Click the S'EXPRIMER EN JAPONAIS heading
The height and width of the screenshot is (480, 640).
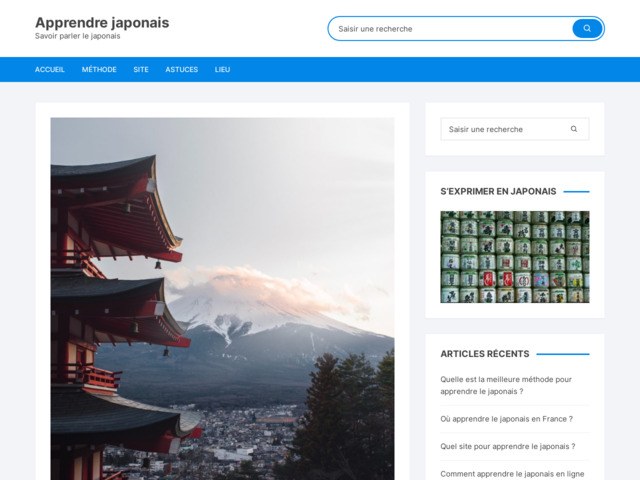point(498,191)
